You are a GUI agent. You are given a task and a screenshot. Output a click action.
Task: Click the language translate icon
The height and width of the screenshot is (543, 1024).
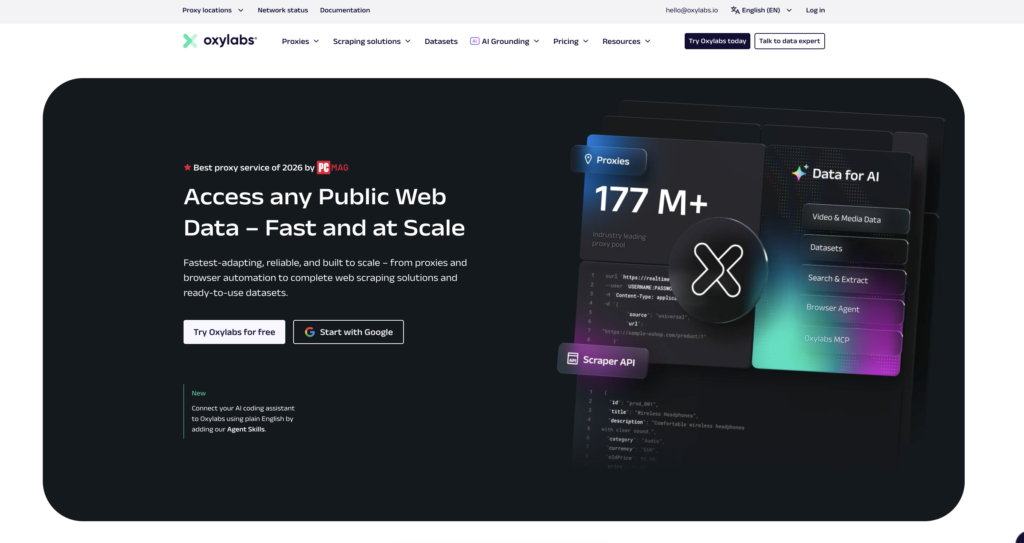tap(735, 10)
